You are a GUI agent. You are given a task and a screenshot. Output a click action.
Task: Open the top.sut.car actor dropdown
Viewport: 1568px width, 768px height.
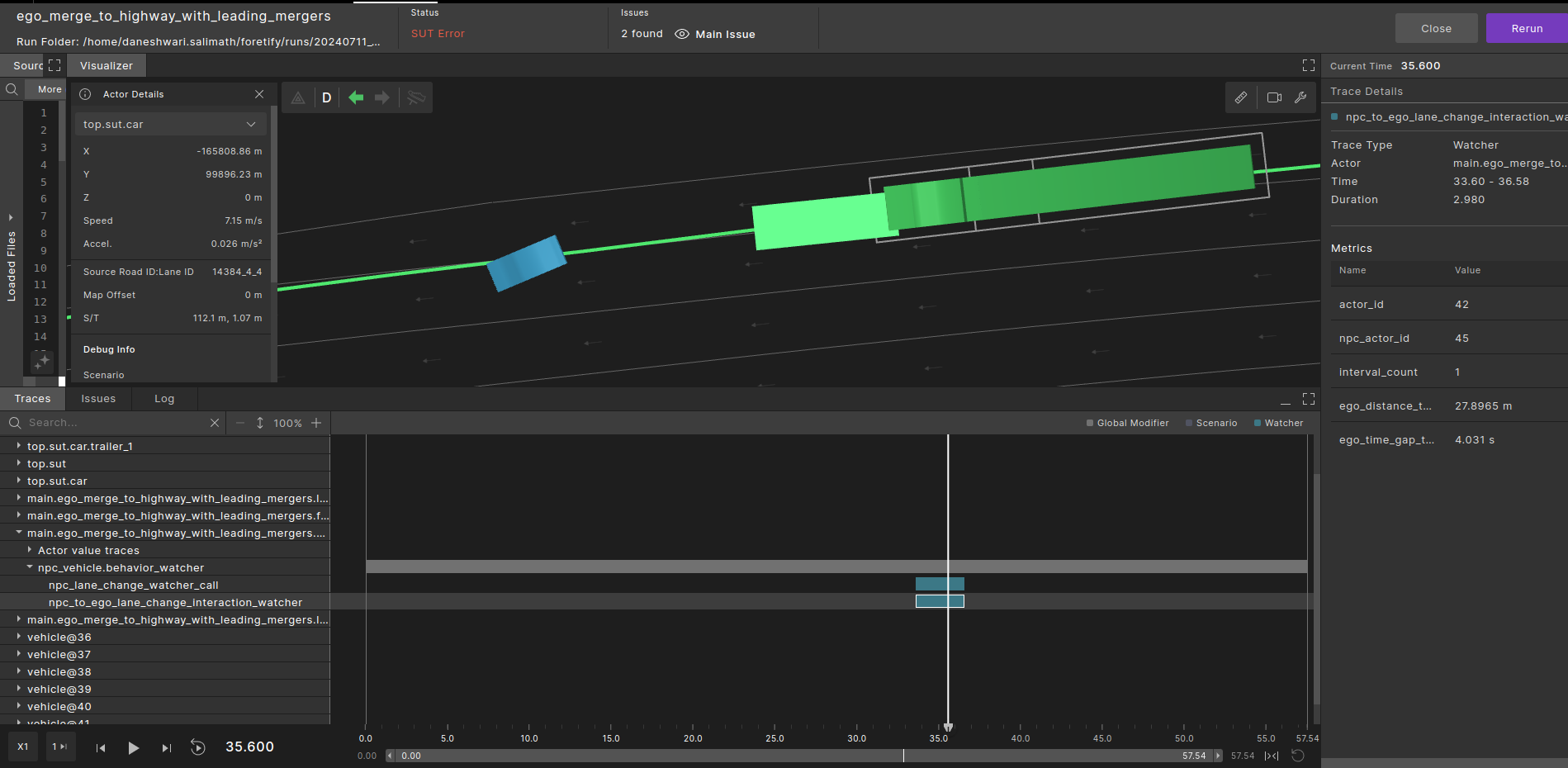(x=170, y=125)
